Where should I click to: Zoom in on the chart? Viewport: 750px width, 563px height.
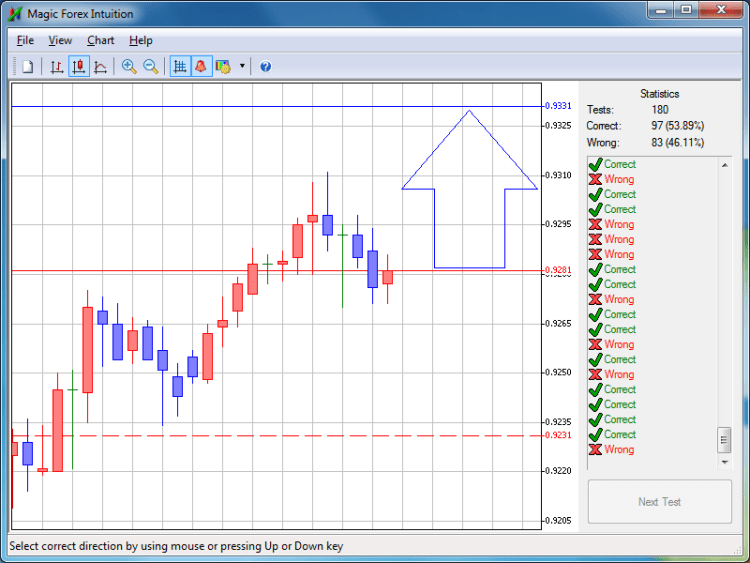click(x=129, y=66)
